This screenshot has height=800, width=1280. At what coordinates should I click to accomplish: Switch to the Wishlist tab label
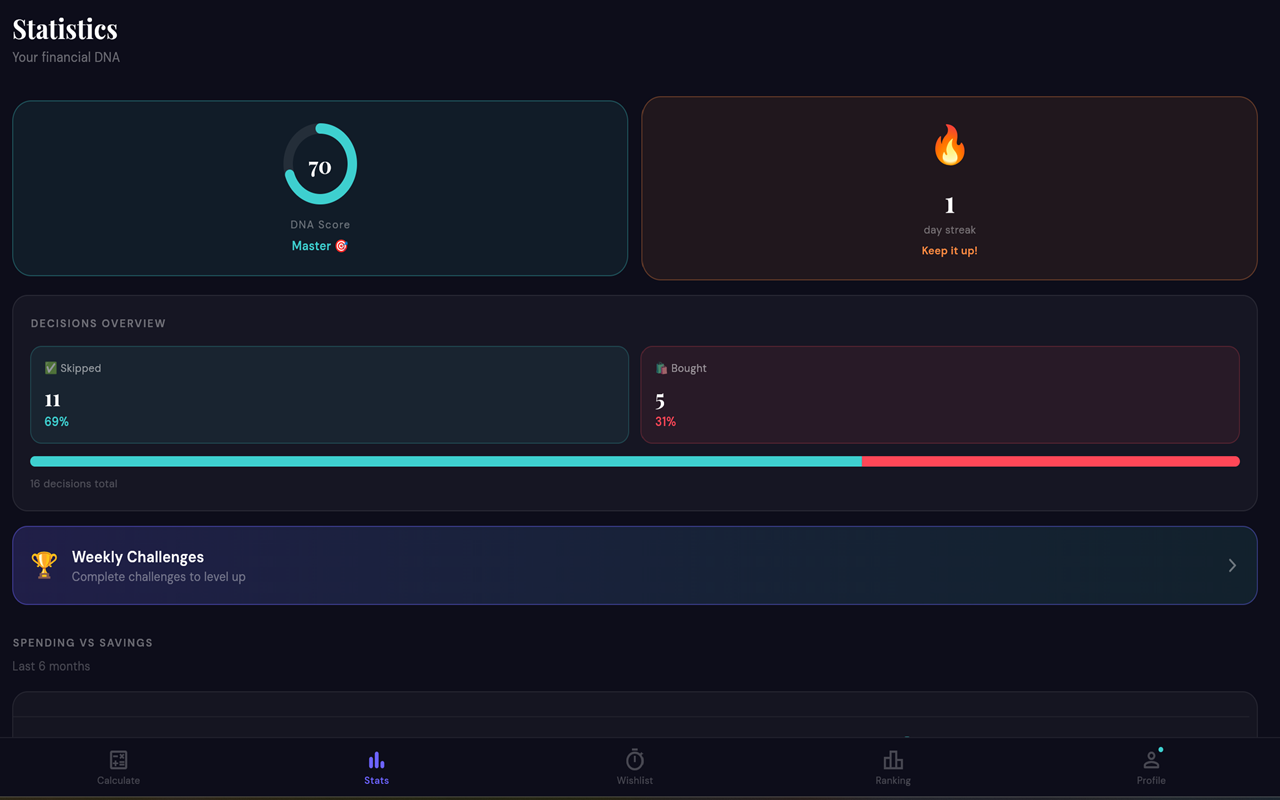635,780
